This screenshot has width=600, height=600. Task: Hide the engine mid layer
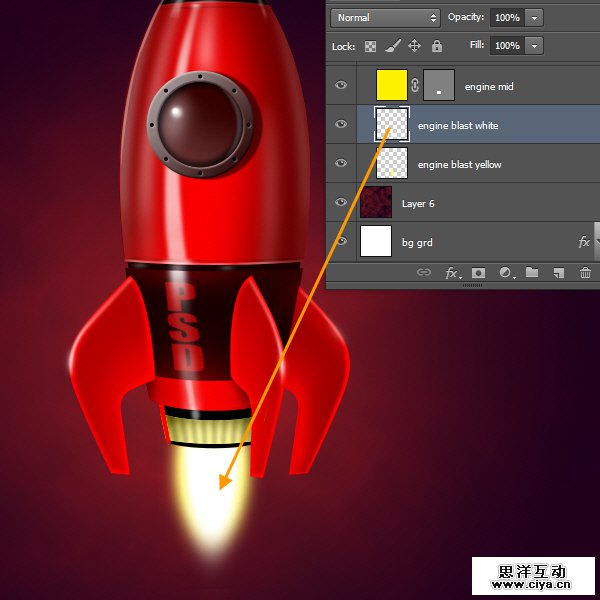click(341, 86)
